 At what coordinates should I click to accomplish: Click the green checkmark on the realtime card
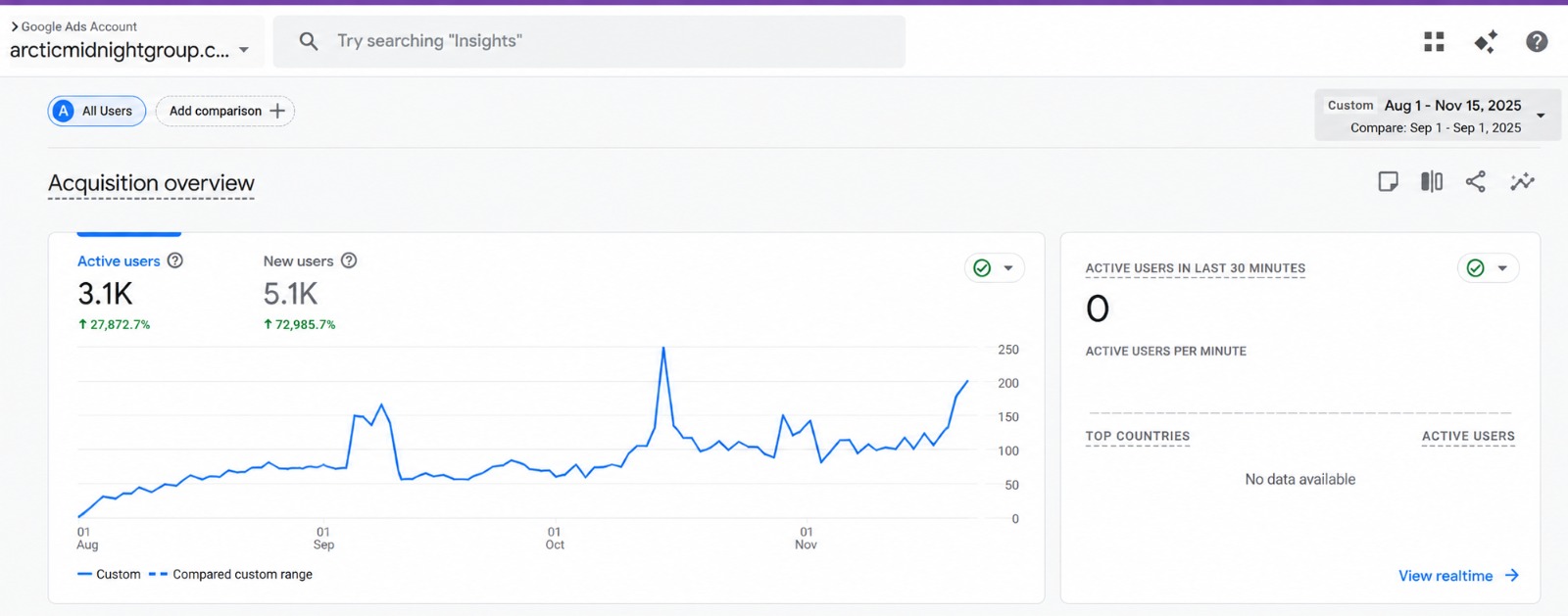click(x=1476, y=268)
